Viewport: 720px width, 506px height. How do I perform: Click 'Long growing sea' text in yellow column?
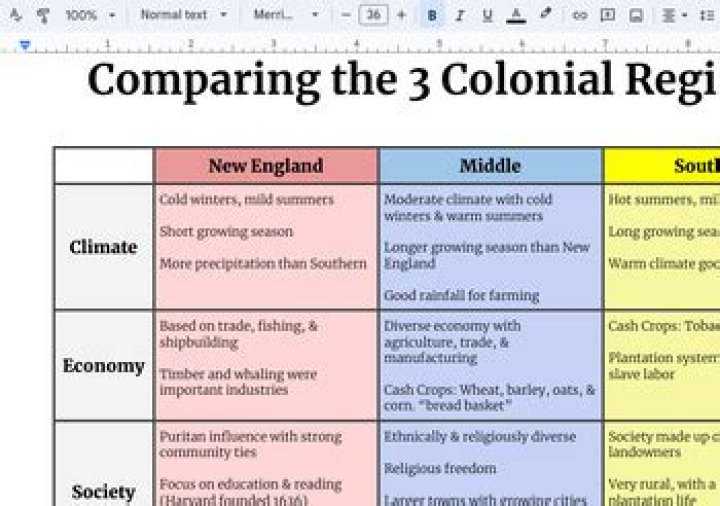pyautogui.click(x=664, y=232)
